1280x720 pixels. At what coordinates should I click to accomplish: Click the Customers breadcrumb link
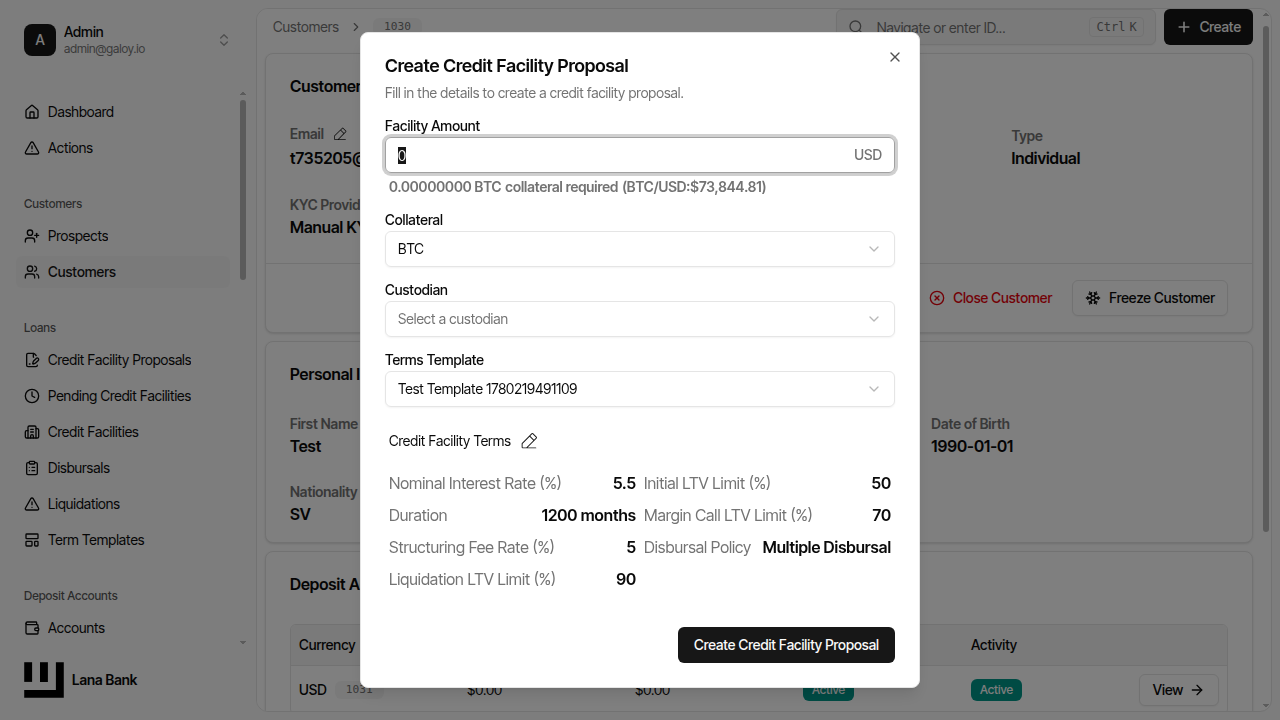305,27
